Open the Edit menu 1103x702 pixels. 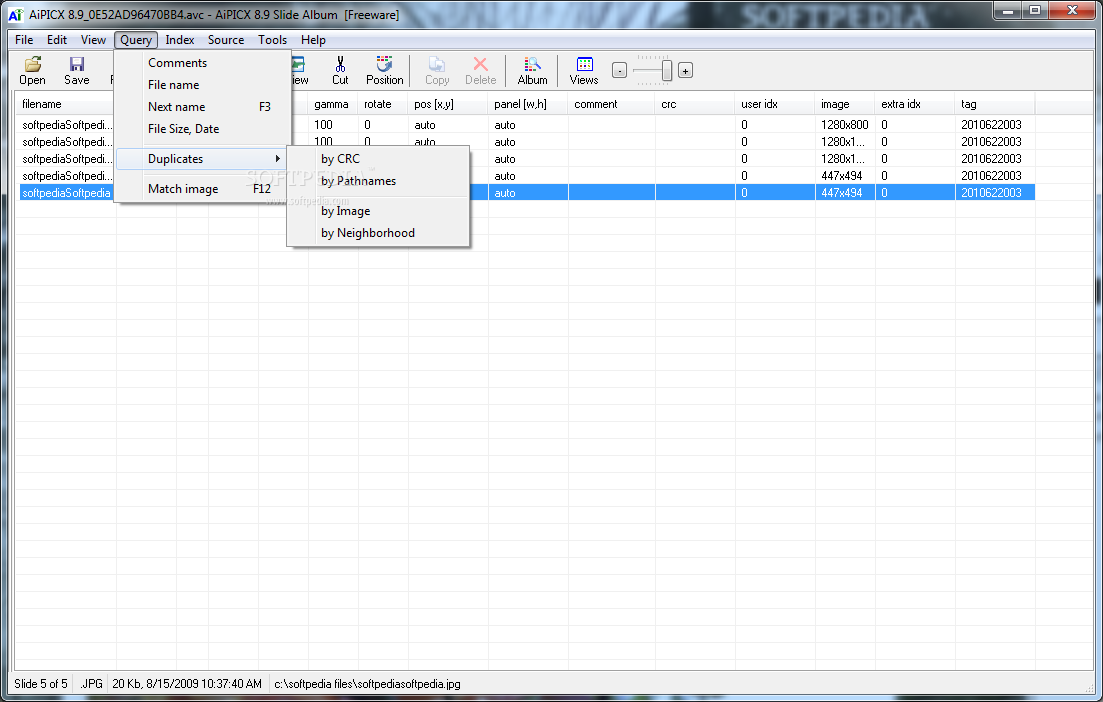[57, 40]
